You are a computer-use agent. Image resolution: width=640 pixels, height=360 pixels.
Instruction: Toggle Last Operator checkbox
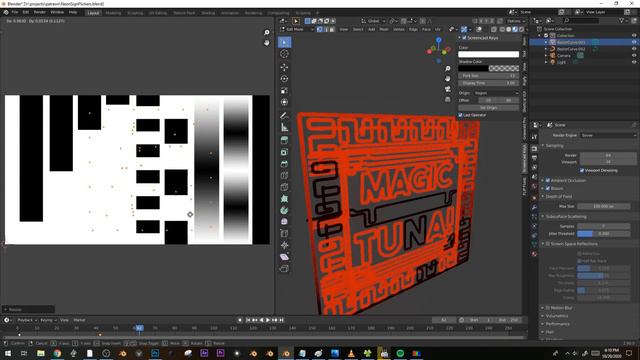(x=460, y=115)
